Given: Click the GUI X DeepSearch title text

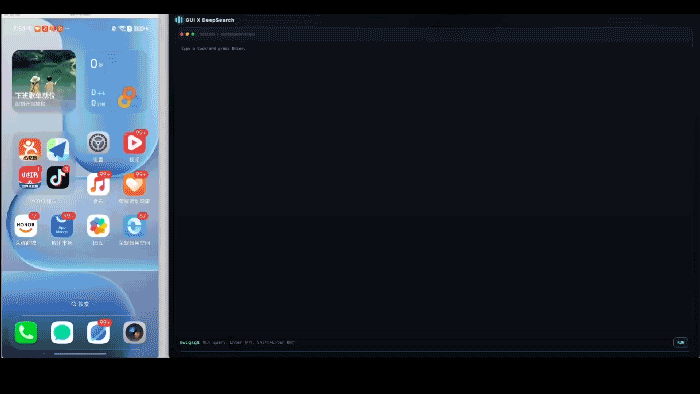Looking at the screenshot, I should click(x=210, y=20).
